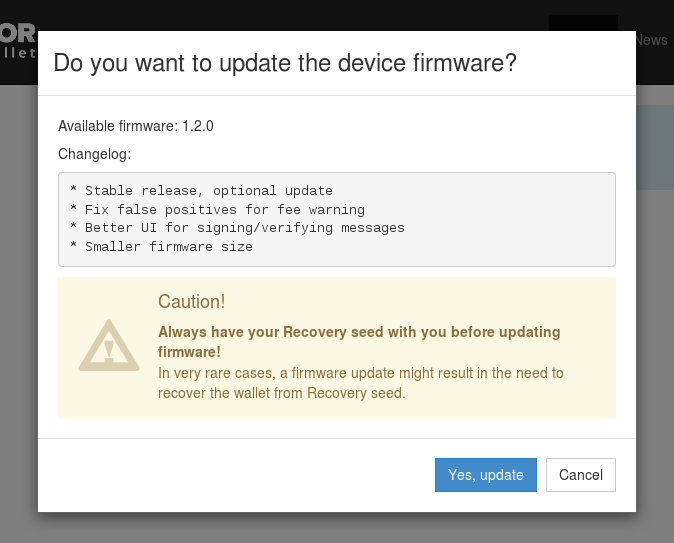Click the "Stable release, optional update" line
This screenshot has height=543, width=674.
(201, 190)
